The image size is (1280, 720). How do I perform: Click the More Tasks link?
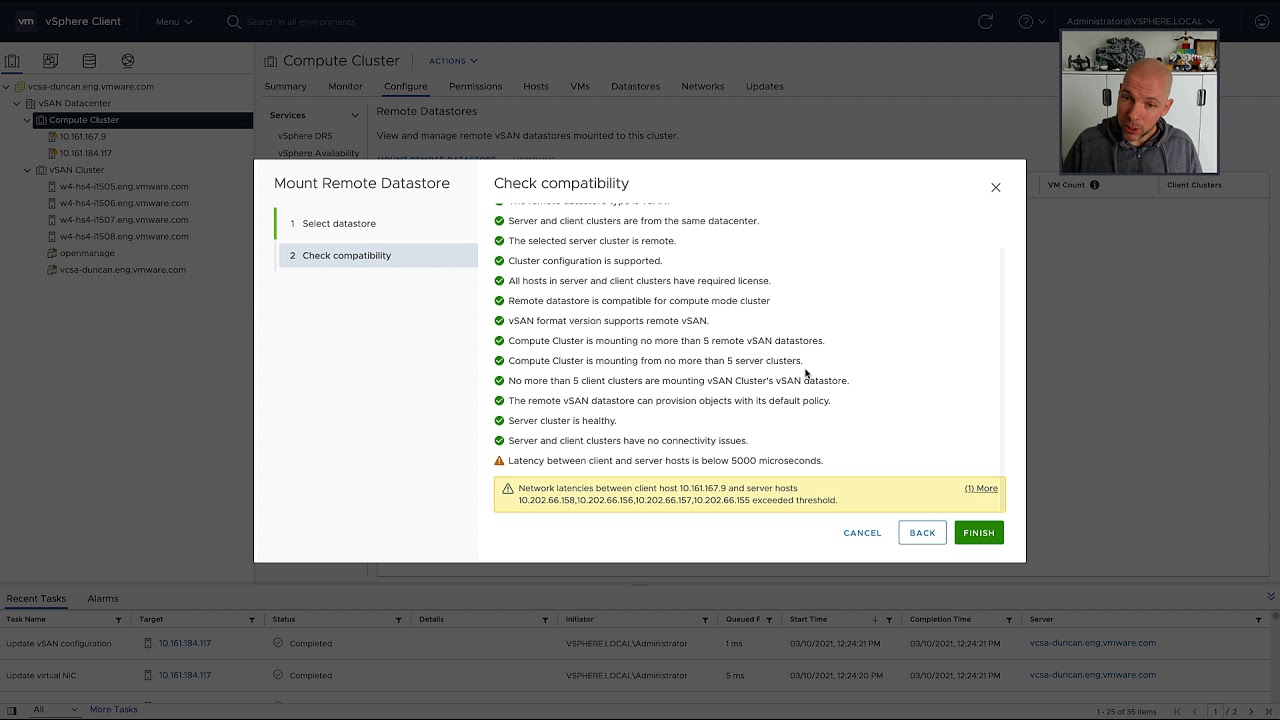tap(113, 710)
